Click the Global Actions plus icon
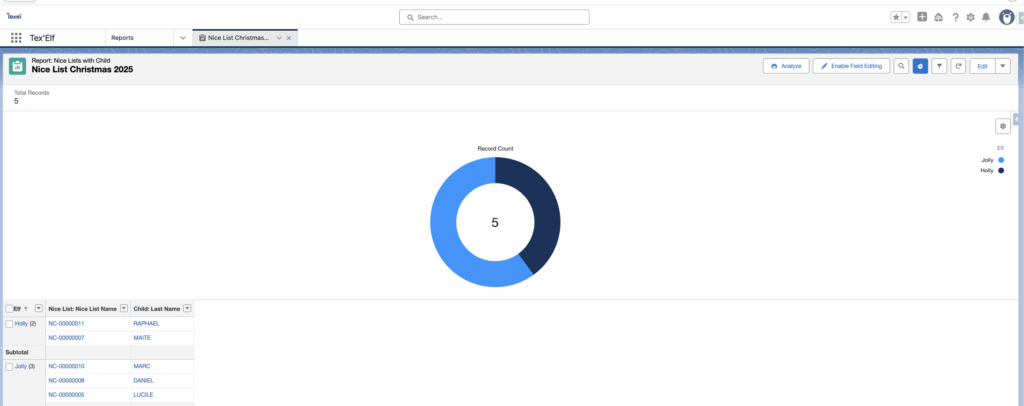The image size is (1024, 406). coord(922,17)
